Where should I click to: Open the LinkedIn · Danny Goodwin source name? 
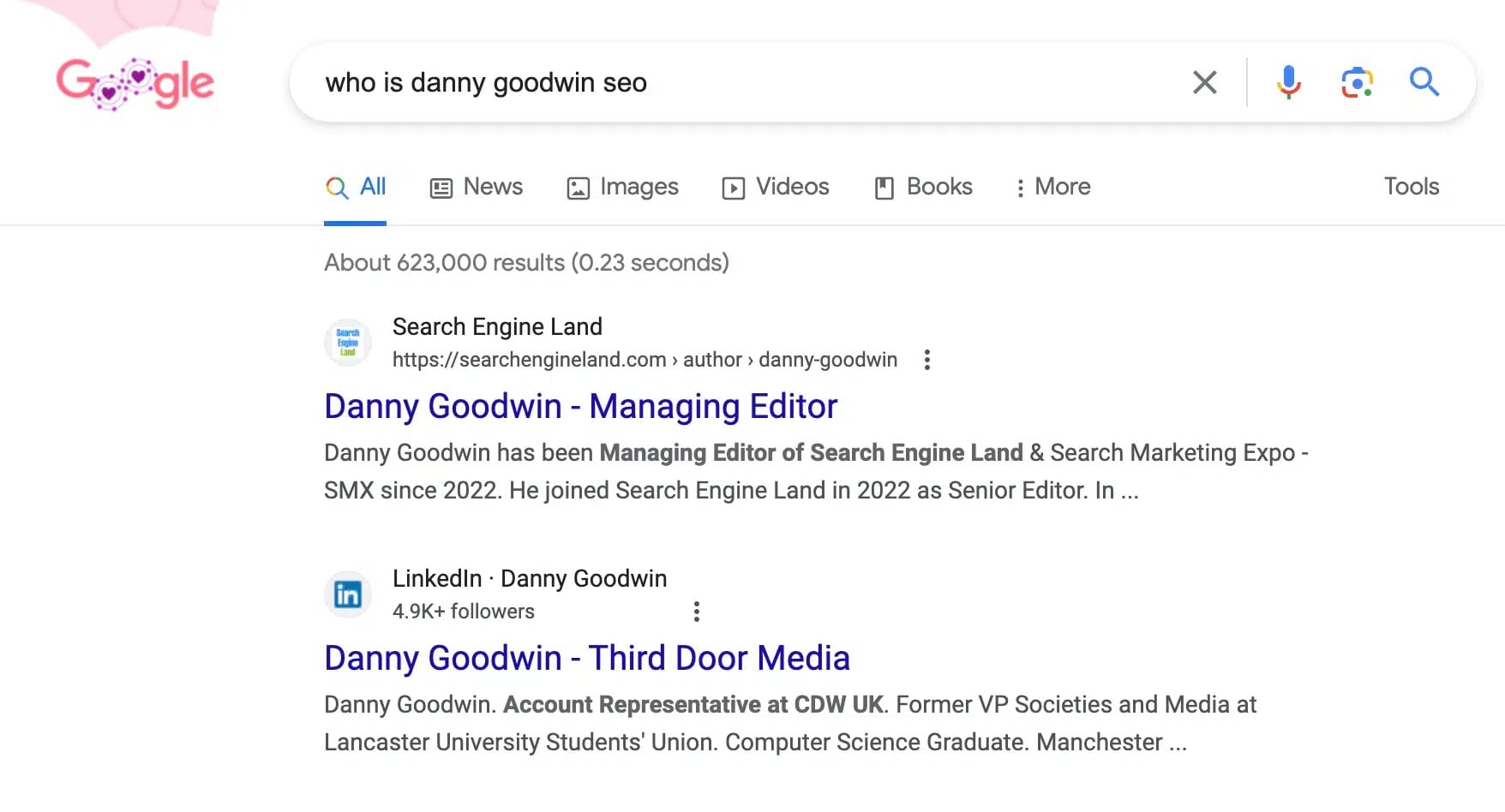pyautogui.click(x=530, y=578)
